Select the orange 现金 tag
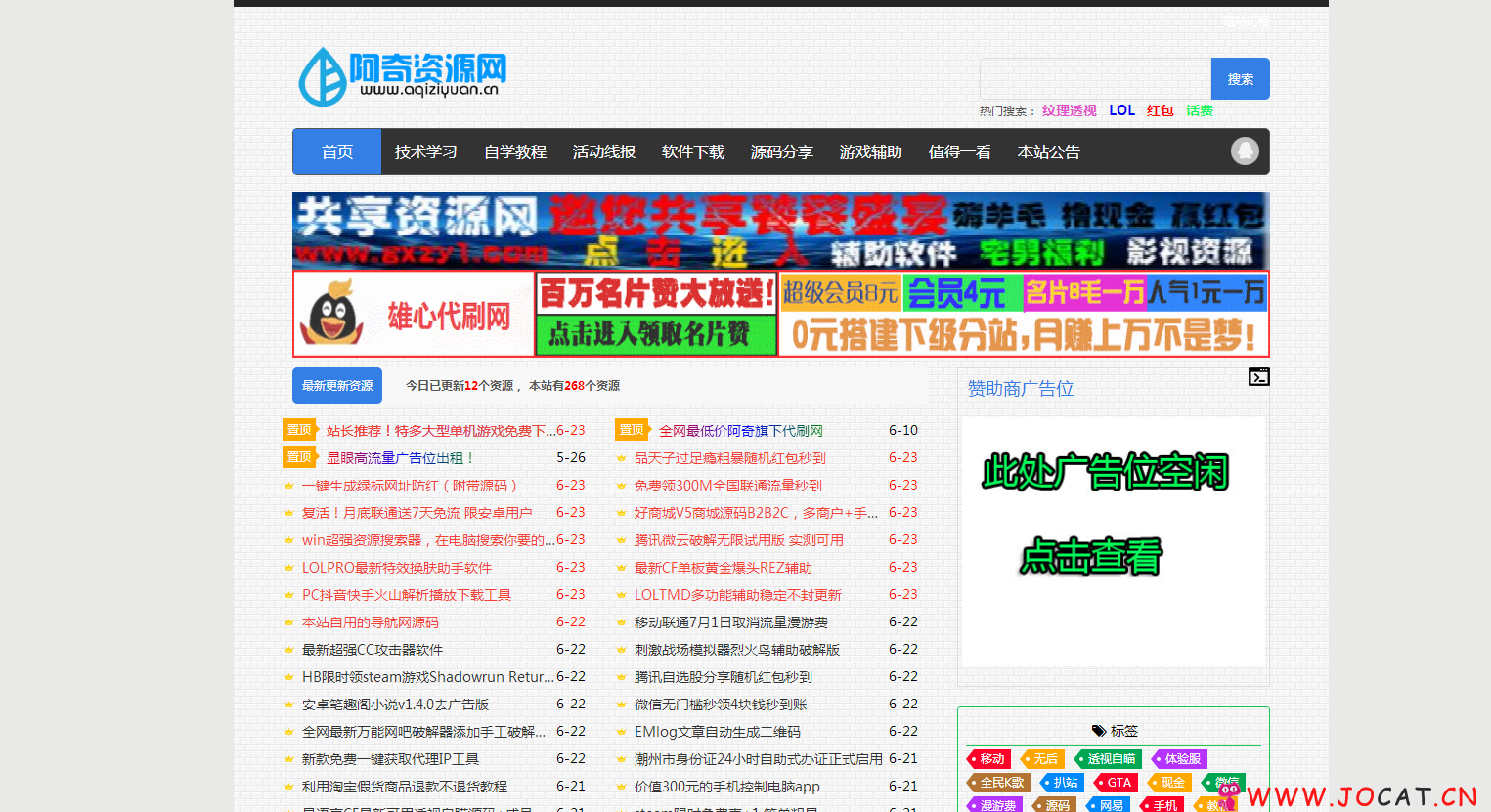The image size is (1491, 812). click(x=1169, y=783)
